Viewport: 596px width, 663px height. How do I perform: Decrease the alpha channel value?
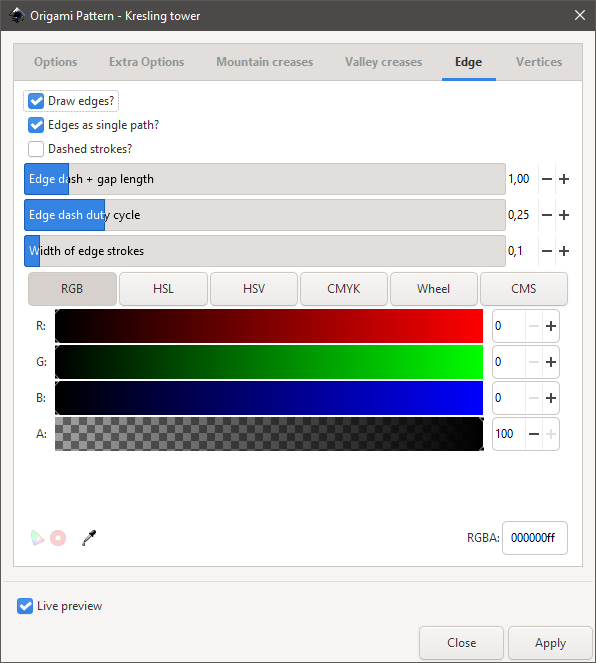(x=534, y=434)
